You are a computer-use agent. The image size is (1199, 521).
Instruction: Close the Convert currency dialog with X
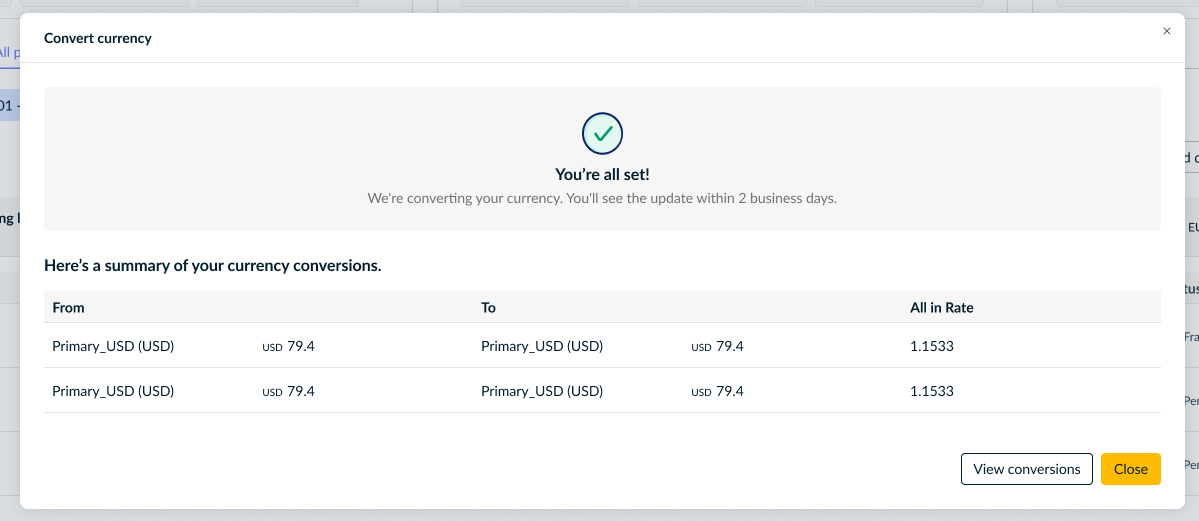(1166, 31)
